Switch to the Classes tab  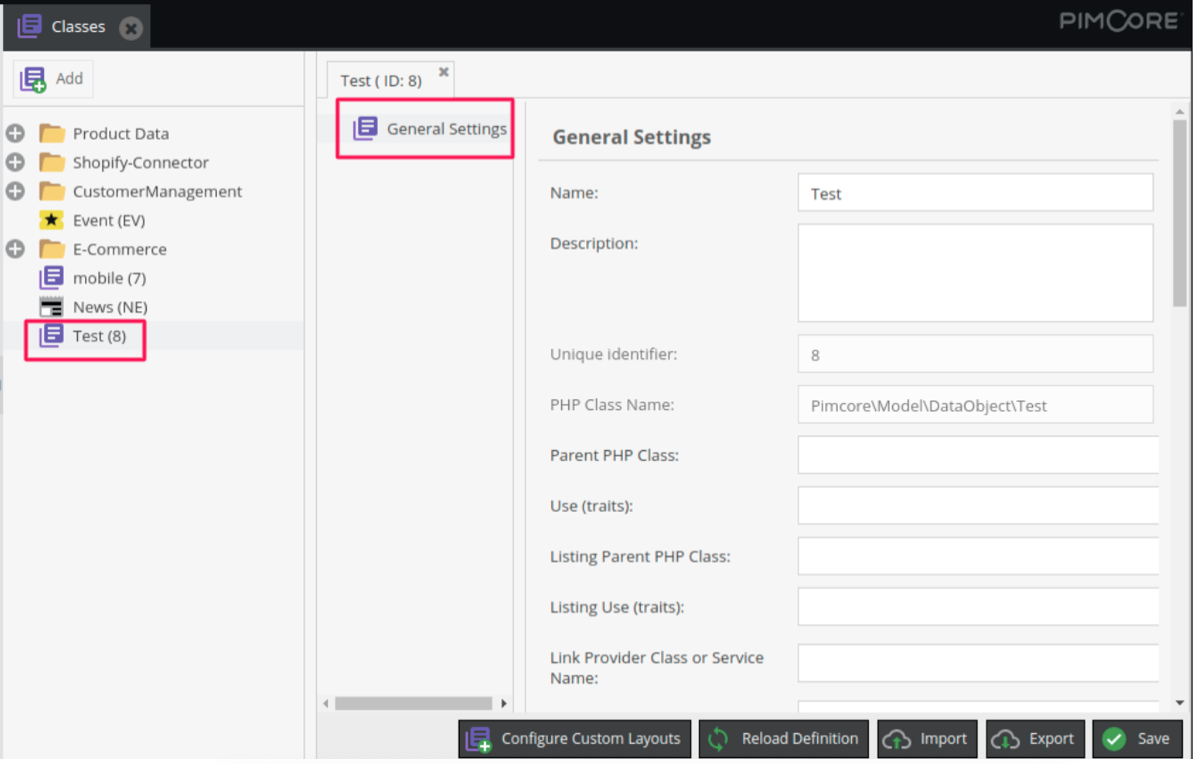pos(77,27)
